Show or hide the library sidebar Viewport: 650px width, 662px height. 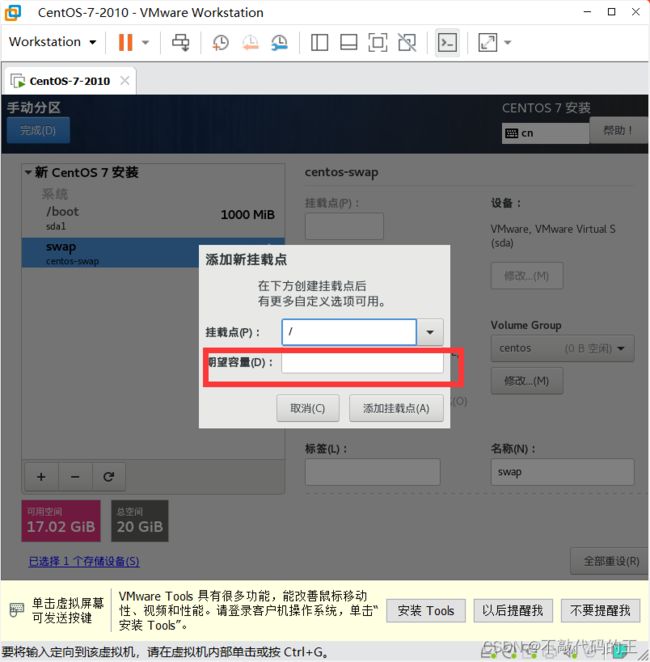pos(320,42)
